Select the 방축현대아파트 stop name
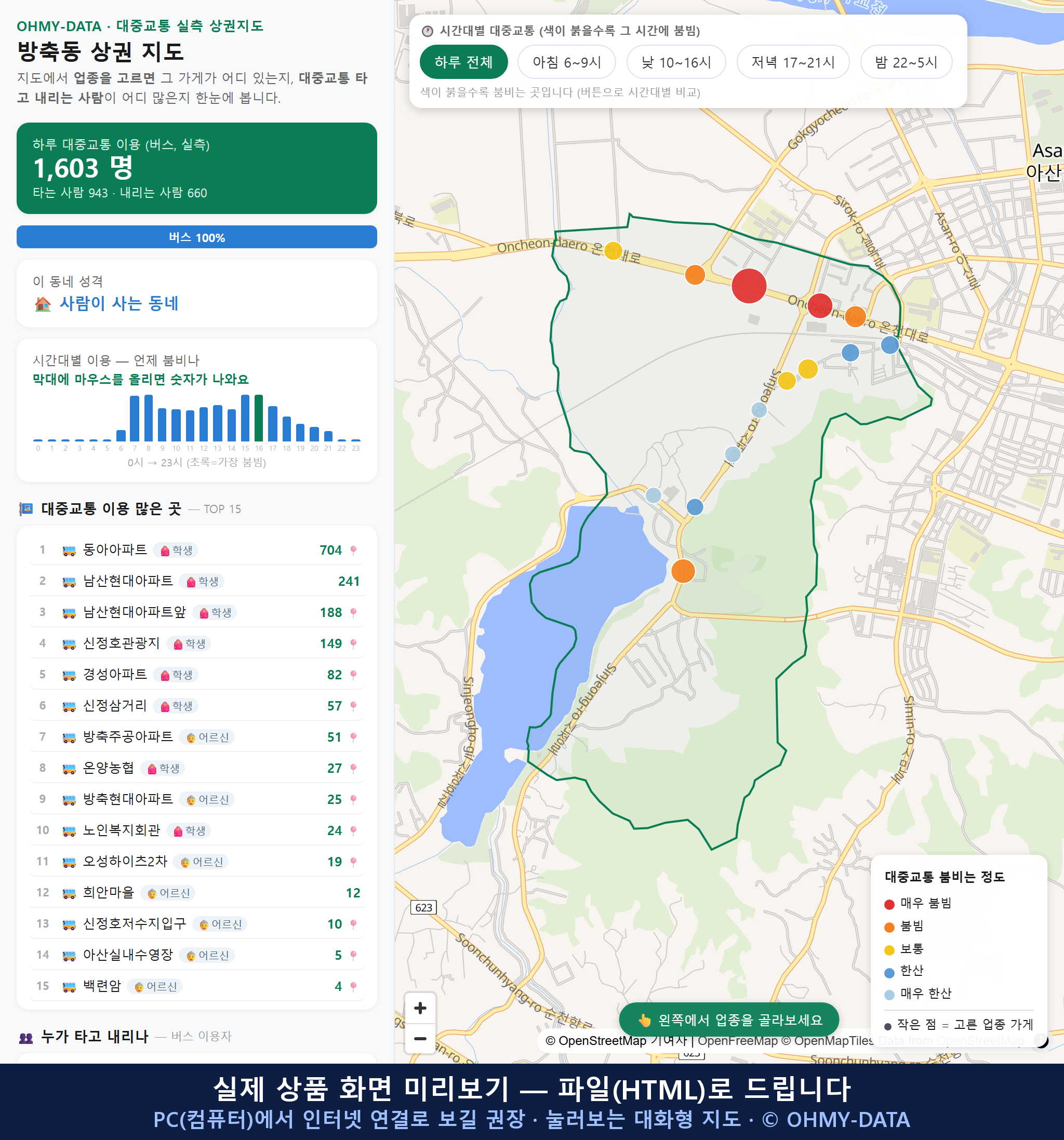The height and width of the screenshot is (1140, 1064). (128, 799)
